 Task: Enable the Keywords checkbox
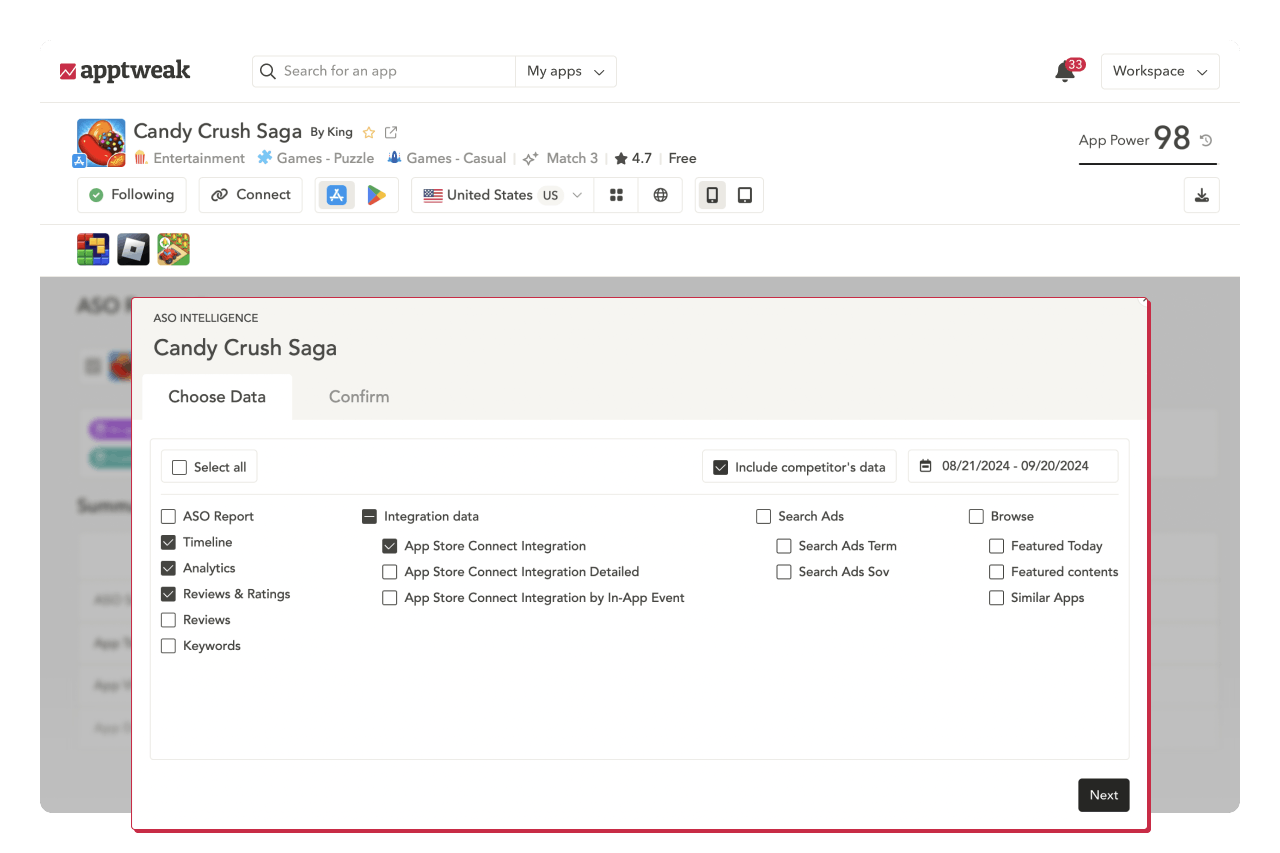pos(168,645)
